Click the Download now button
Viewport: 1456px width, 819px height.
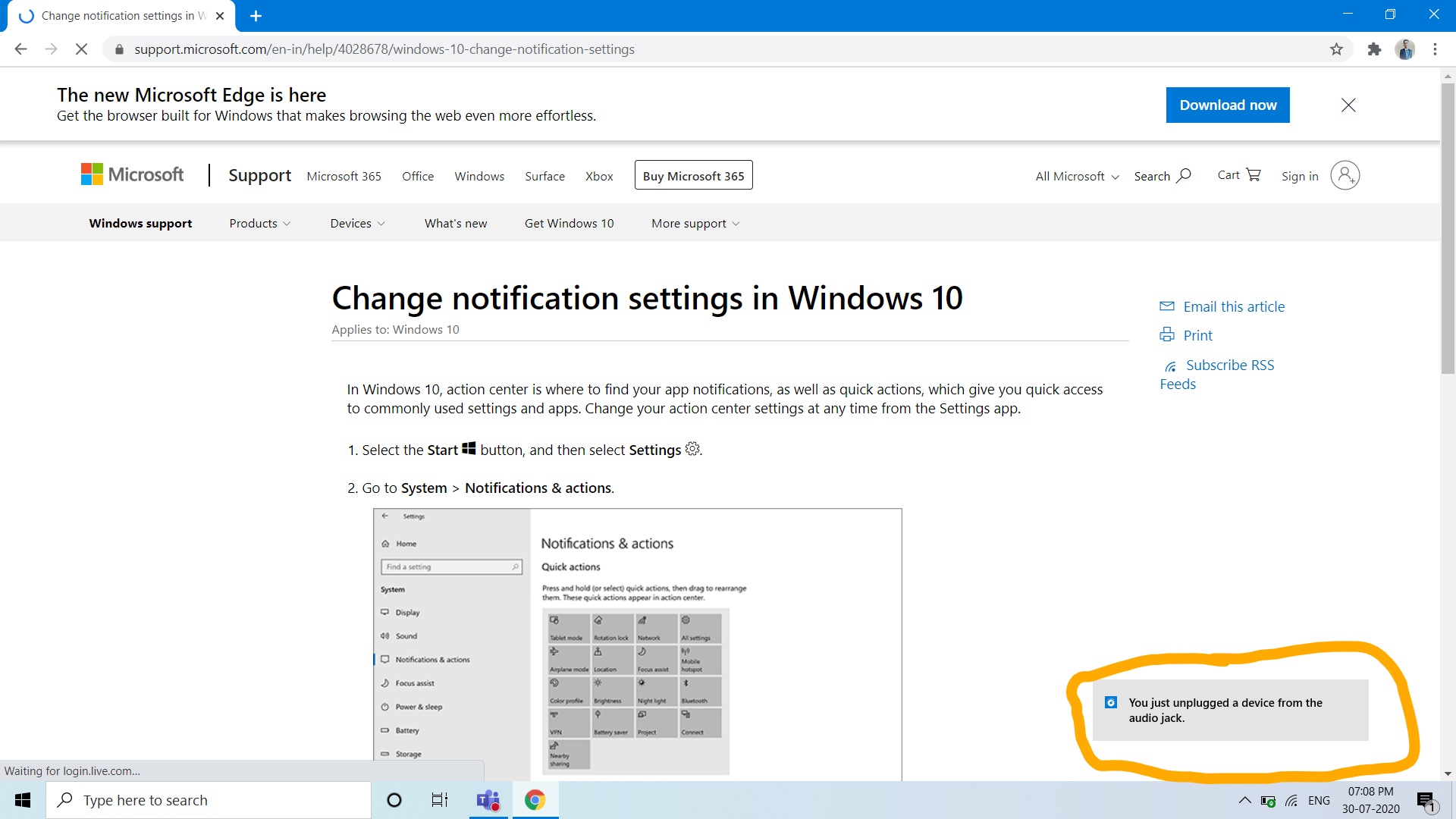point(1228,105)
